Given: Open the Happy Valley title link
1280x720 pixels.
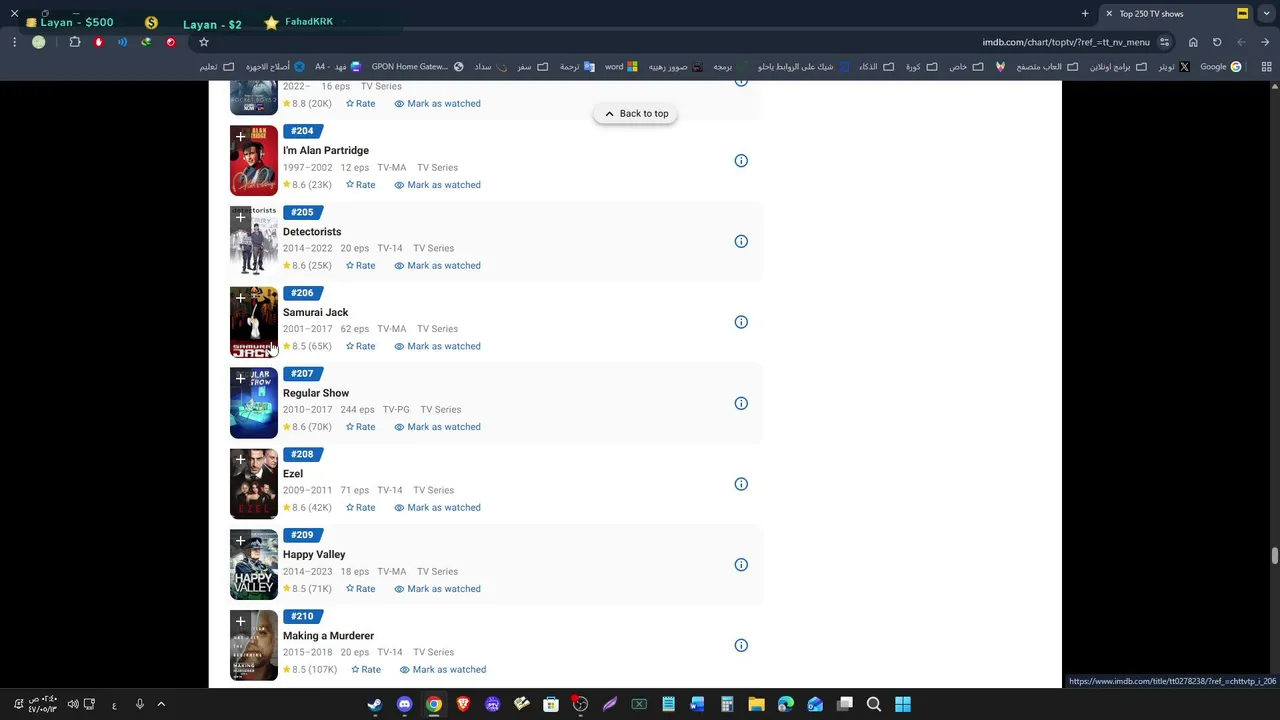Looking at the screenshot, I should pyautogui.click(x=314, y=554).
